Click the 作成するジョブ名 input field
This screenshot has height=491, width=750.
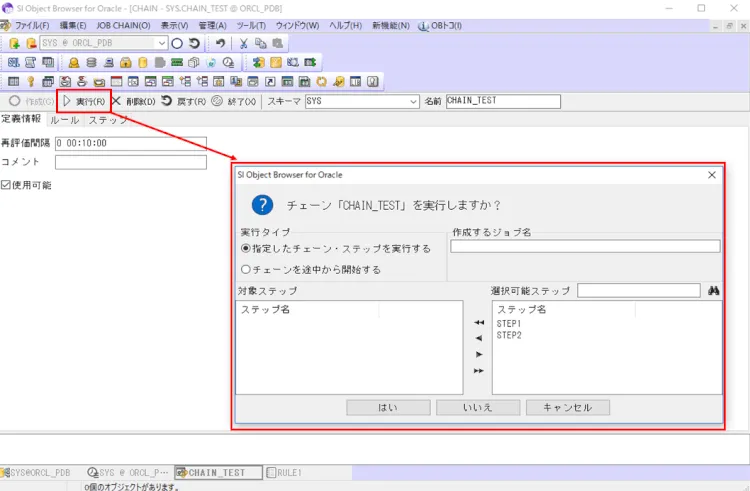click(585, 246)
